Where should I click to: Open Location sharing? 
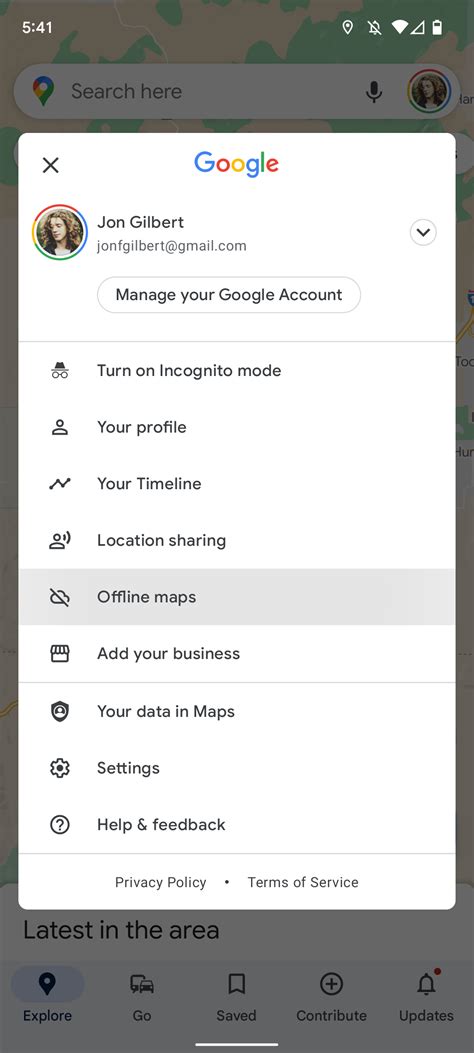coord(237,540)
